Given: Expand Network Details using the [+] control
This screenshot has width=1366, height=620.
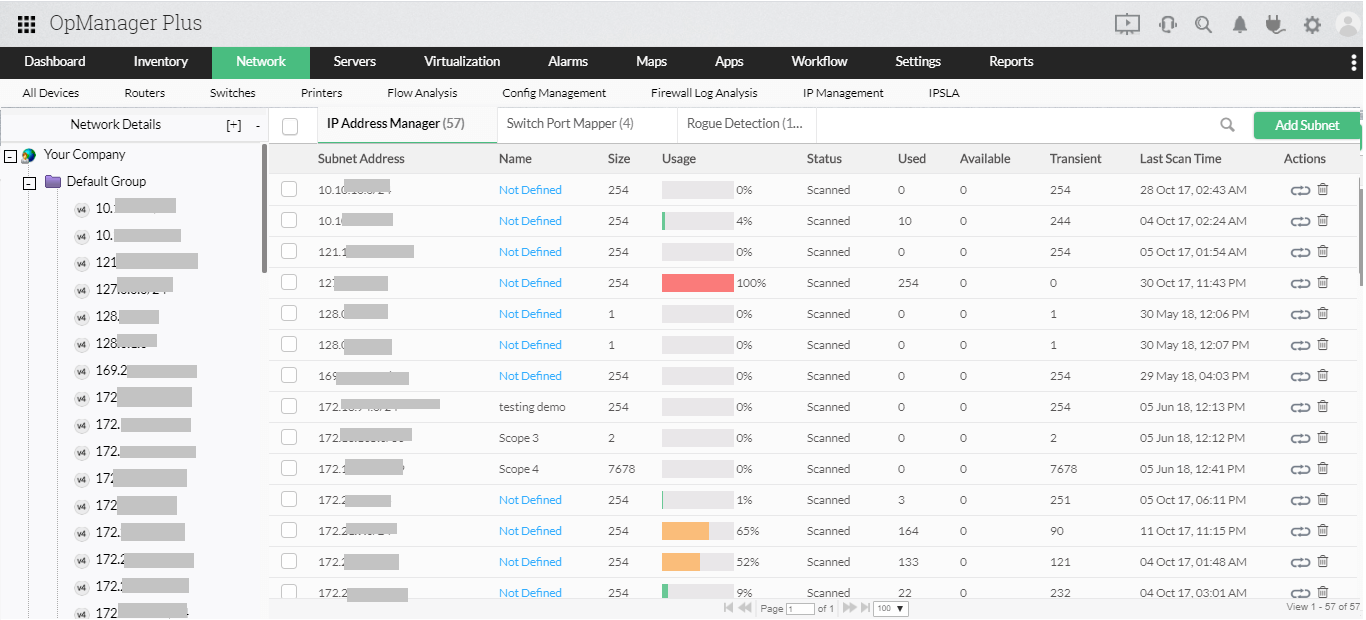Looking at the screenshot, I should tap(232, 124).
